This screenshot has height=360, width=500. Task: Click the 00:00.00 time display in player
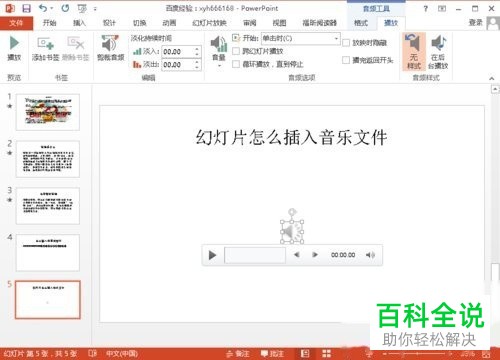pyautogui.click(x=343, y=255)
